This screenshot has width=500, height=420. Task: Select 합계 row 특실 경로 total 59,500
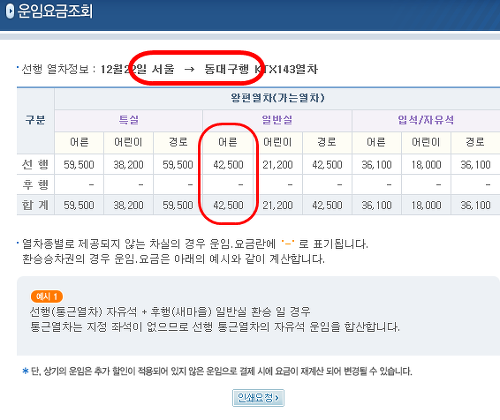tap(178, 205)
